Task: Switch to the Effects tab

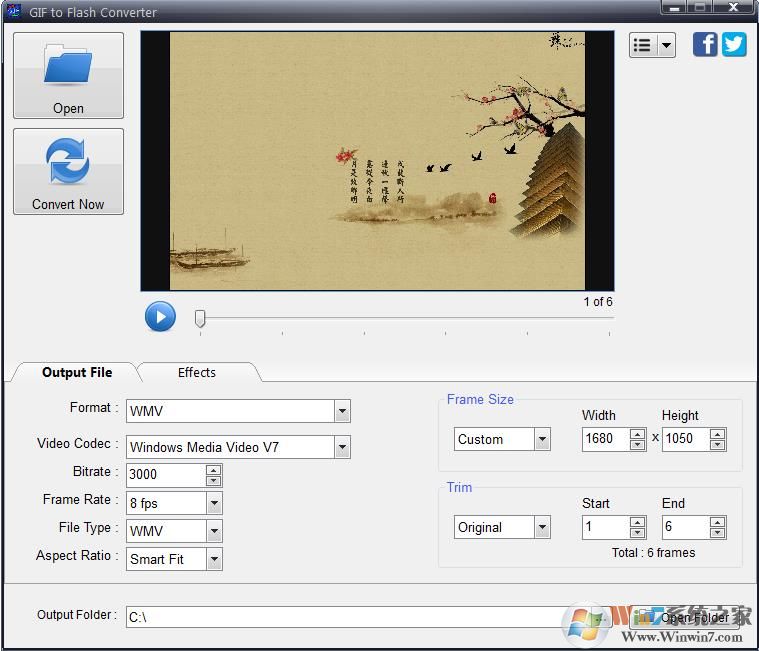Action: pyautogui.click(x=197, y=372)
